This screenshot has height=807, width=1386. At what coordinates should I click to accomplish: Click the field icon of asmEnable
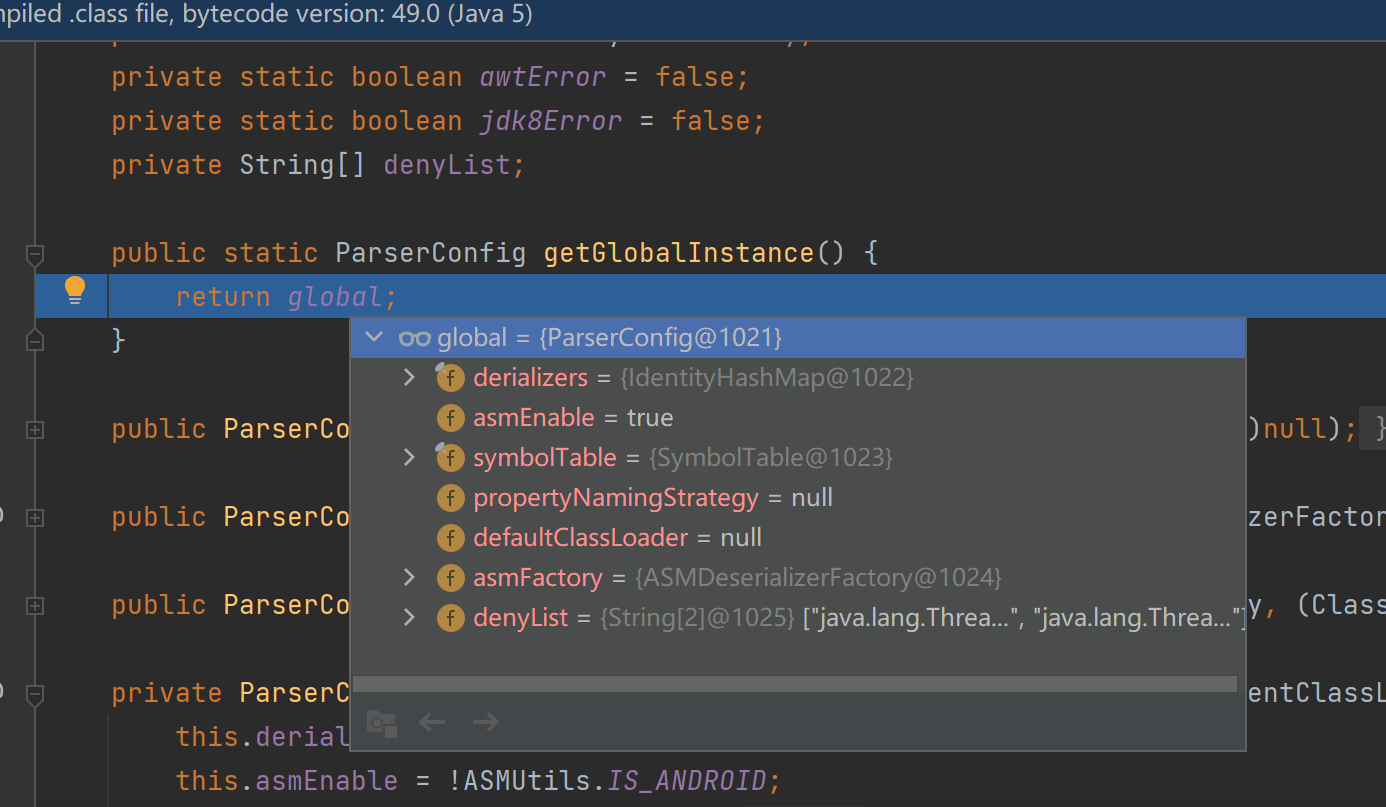click(x=451, y=418)
